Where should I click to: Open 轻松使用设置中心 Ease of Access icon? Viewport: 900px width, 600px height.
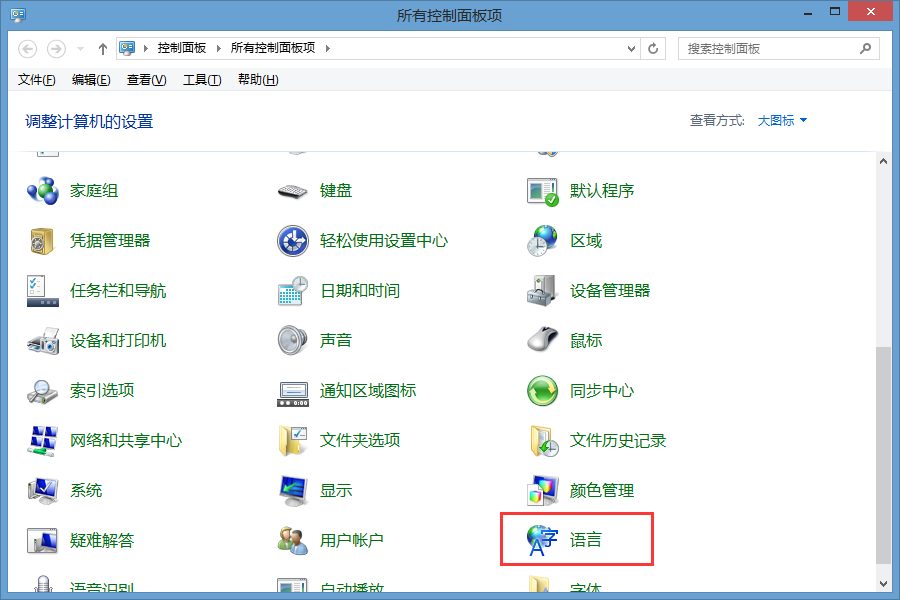point(291,241)
